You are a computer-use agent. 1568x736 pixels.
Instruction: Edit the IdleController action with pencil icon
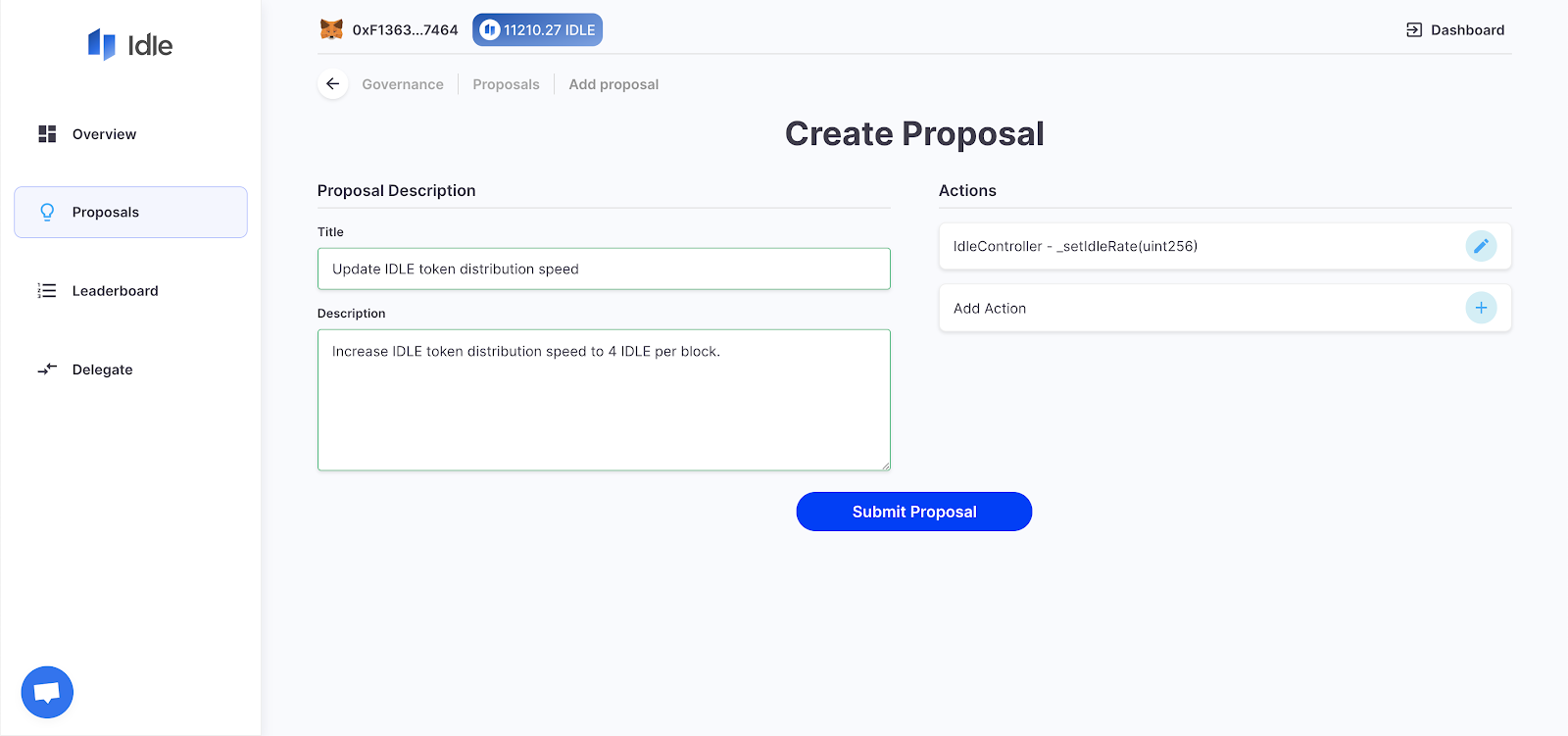coord(1481,246)
